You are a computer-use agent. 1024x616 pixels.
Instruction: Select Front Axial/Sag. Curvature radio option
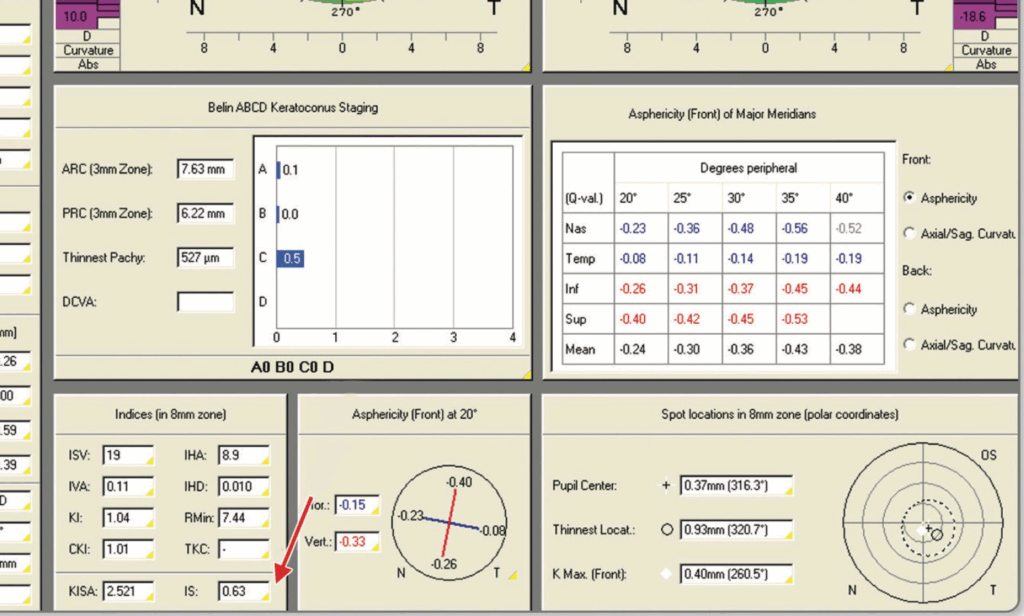909,233
